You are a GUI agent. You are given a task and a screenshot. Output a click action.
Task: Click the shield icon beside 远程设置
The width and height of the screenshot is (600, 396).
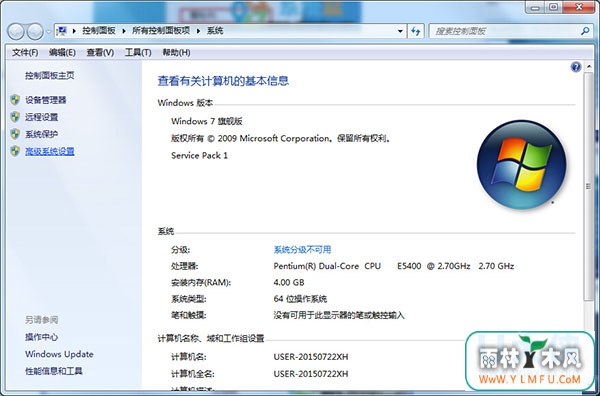click(x=15, y=117)
